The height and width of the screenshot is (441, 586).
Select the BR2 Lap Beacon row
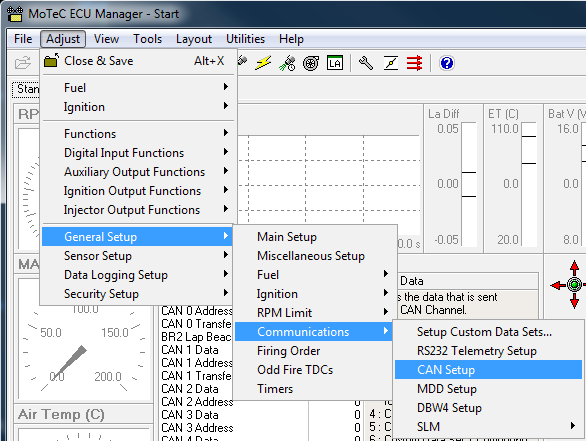point(197,337)
